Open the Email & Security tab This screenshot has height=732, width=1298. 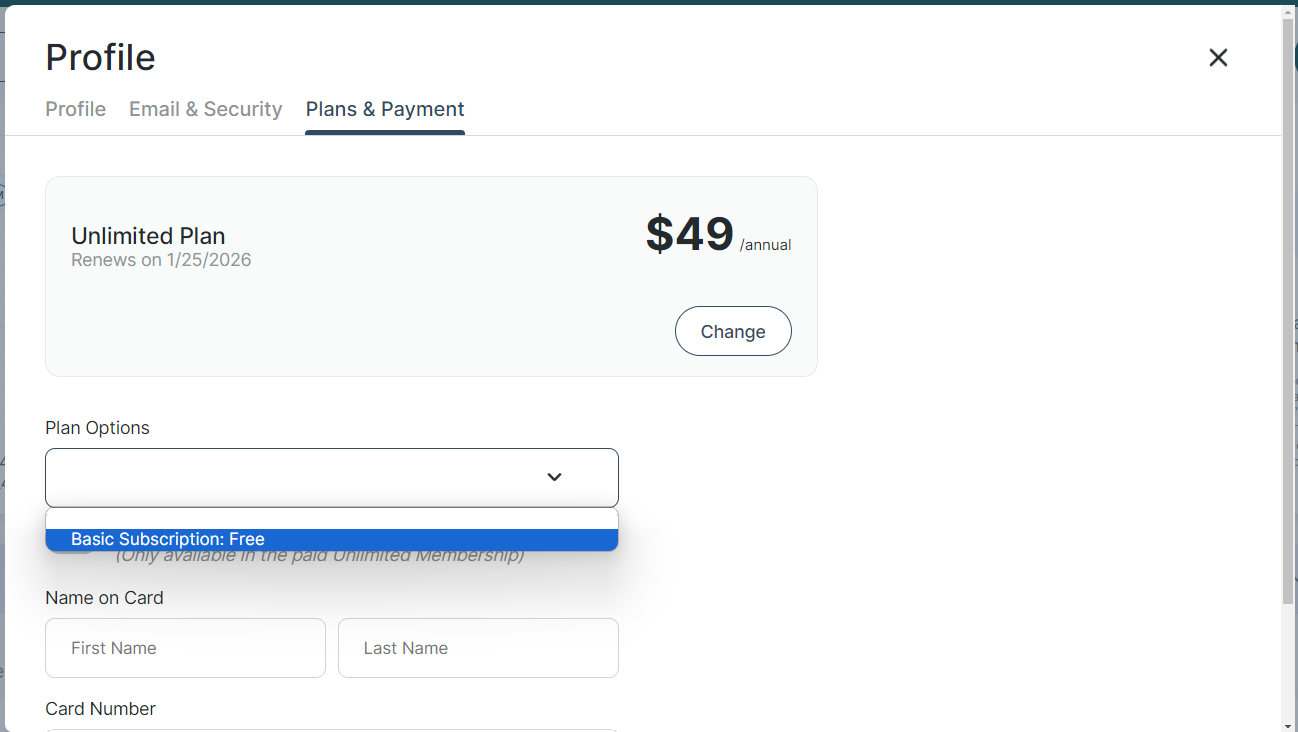click(x=205, y=109)
